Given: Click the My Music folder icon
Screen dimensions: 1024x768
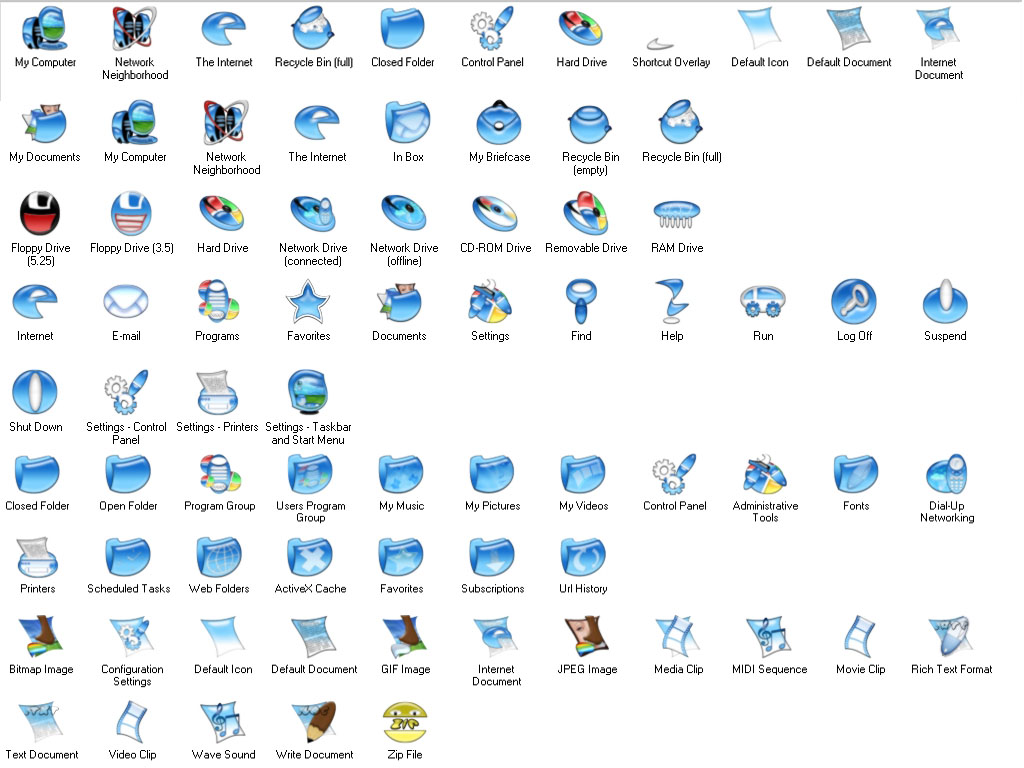Looking at the screenshot, I should tap(401, 474).
